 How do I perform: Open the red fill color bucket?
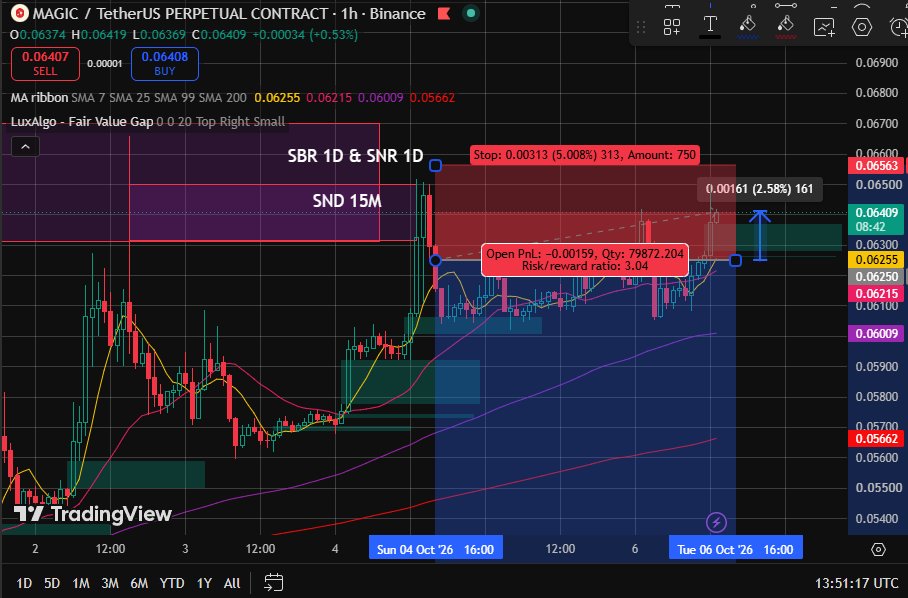pyautogui.click(x=786, y=26)
